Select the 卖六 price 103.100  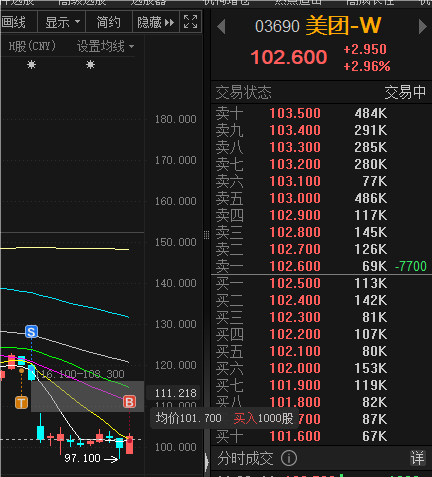click(295, 181)
